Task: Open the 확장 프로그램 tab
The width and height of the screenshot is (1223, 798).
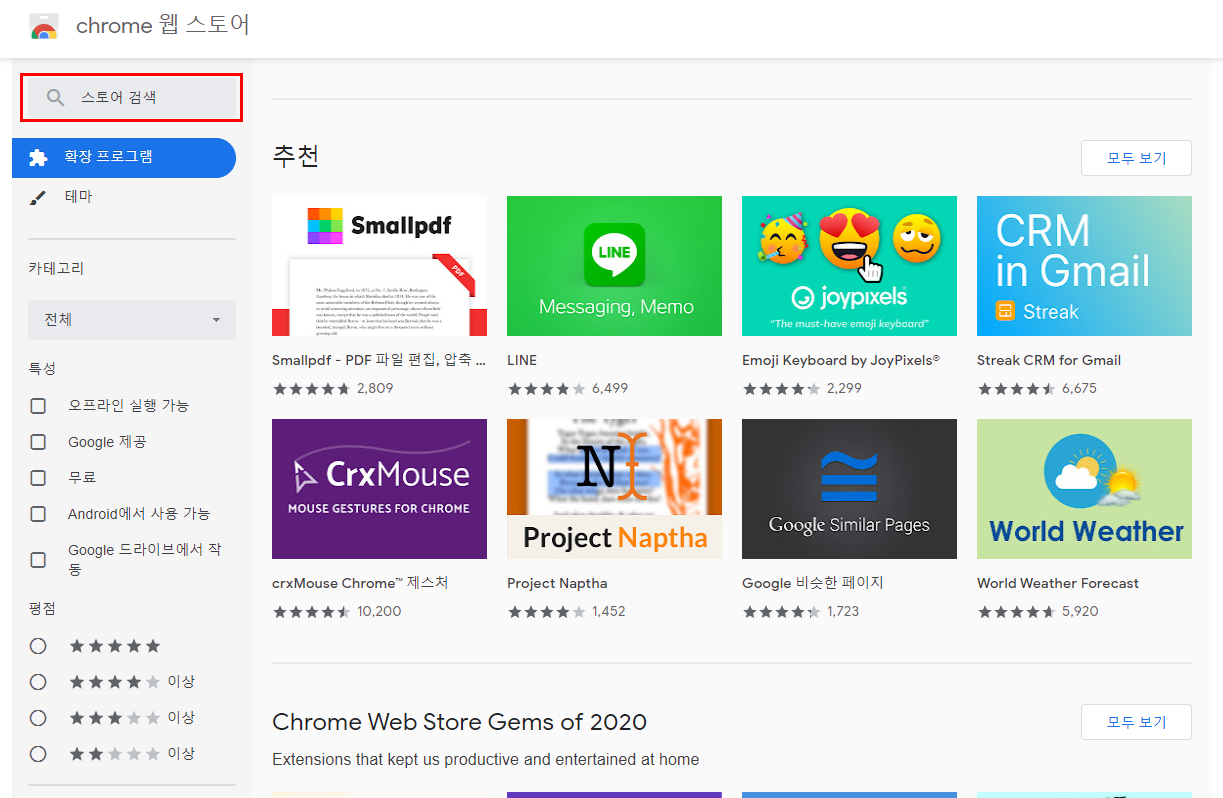Action: click(124, 158)
